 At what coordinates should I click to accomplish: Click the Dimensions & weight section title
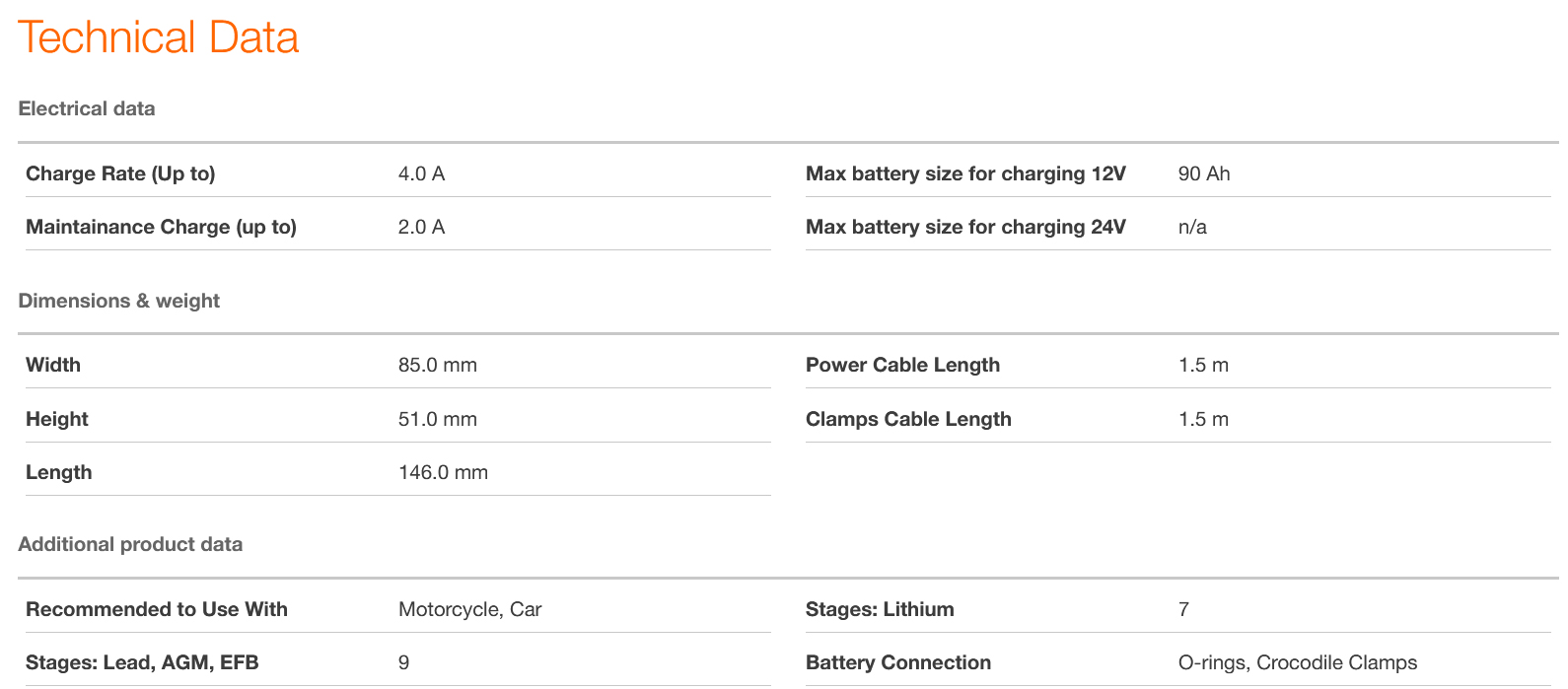click(x=119, y=301)
